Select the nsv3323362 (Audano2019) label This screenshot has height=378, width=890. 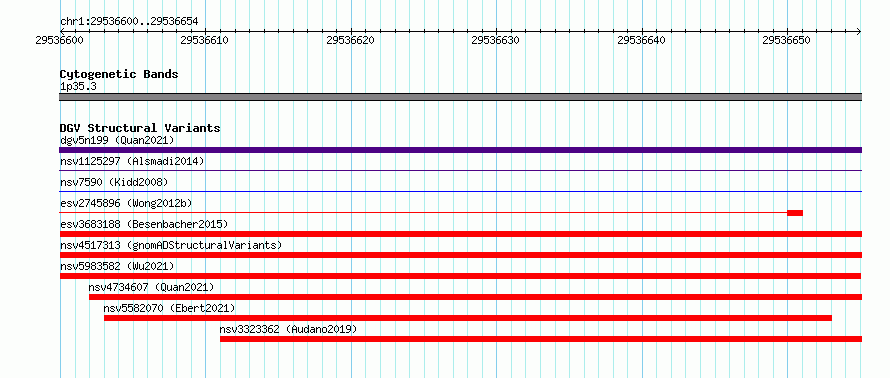pyautogui.click(x=288, y=329)
